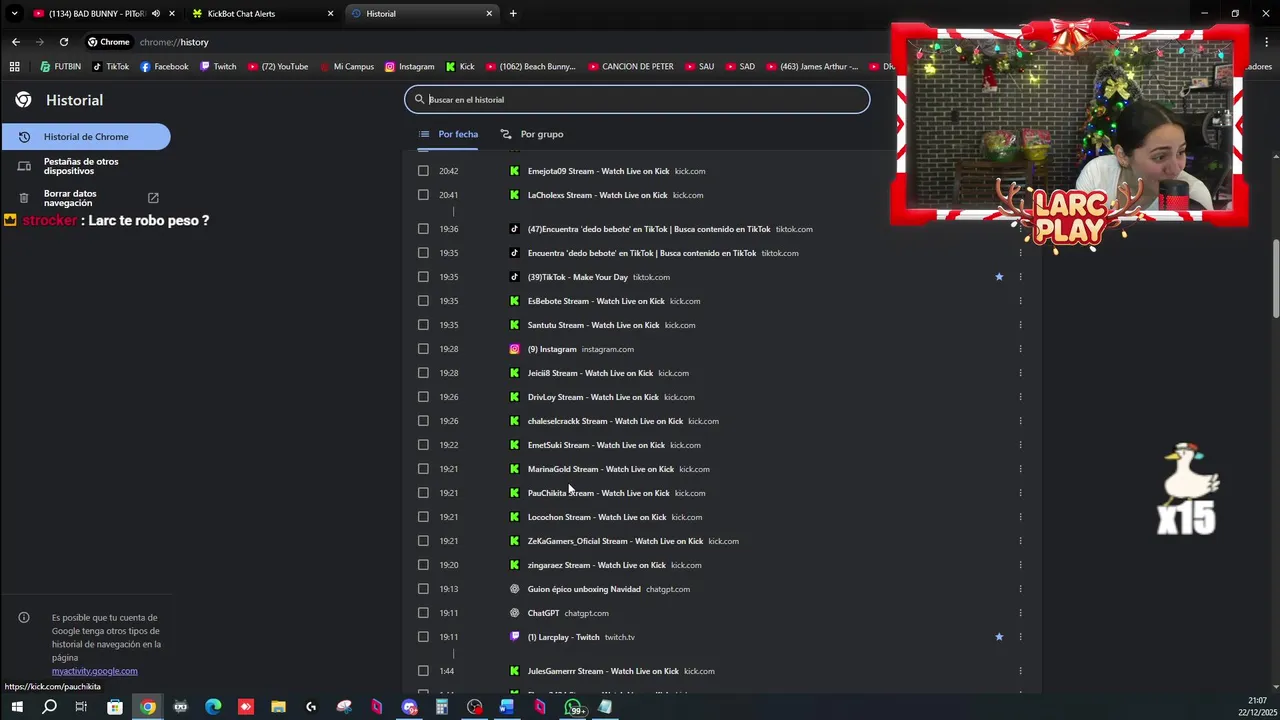This screenshot has width=1280, height=720.
Task: Open the Twitch bookmark
Action: pyautogui.click(x=218, y=66)
